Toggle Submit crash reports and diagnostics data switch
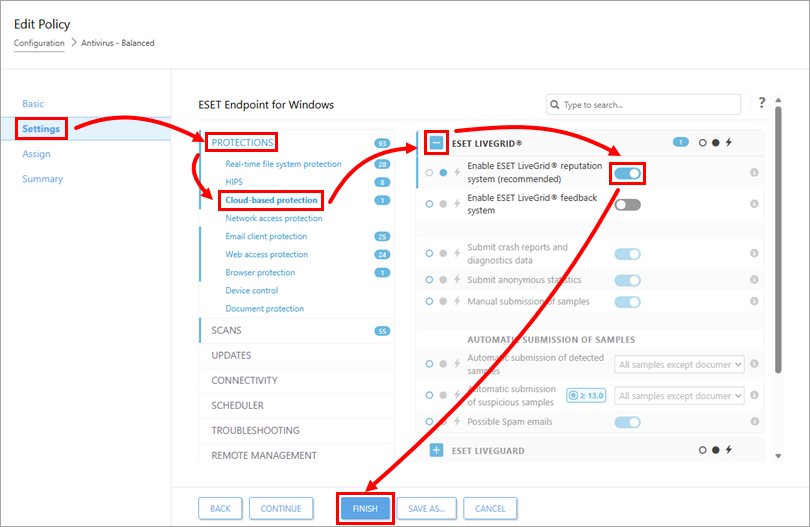 [628, 254]
